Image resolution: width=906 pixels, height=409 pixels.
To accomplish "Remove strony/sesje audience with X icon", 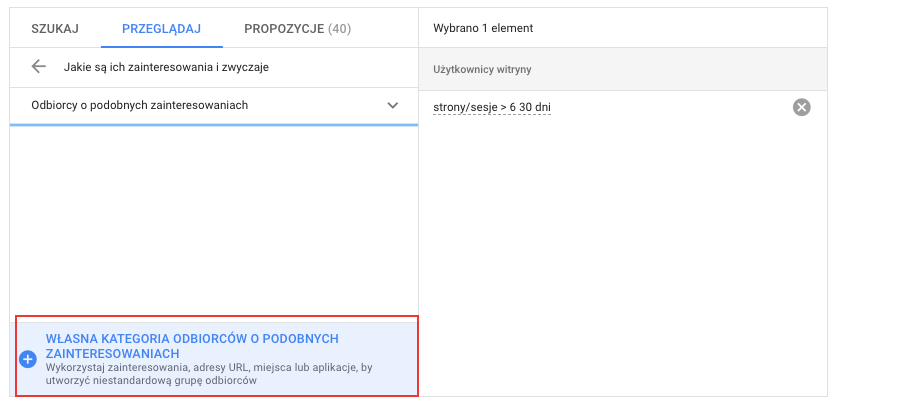I will point(801,107).
